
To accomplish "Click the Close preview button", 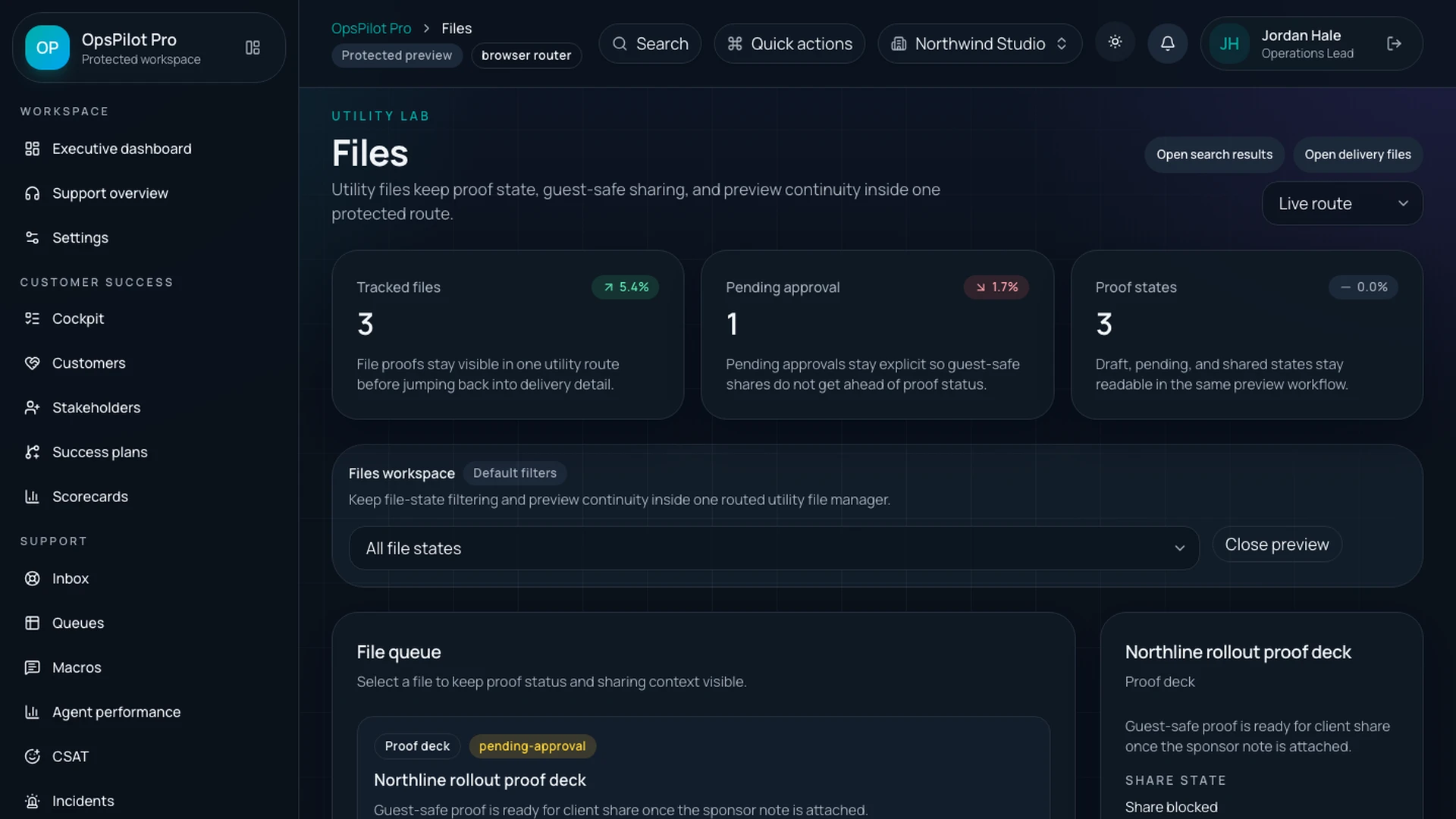I will click(x=1276, y=544).
